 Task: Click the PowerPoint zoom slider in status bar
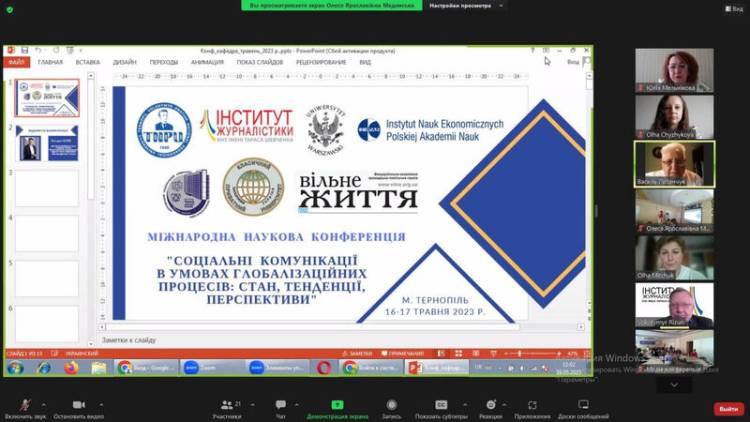tap(528, 353)
